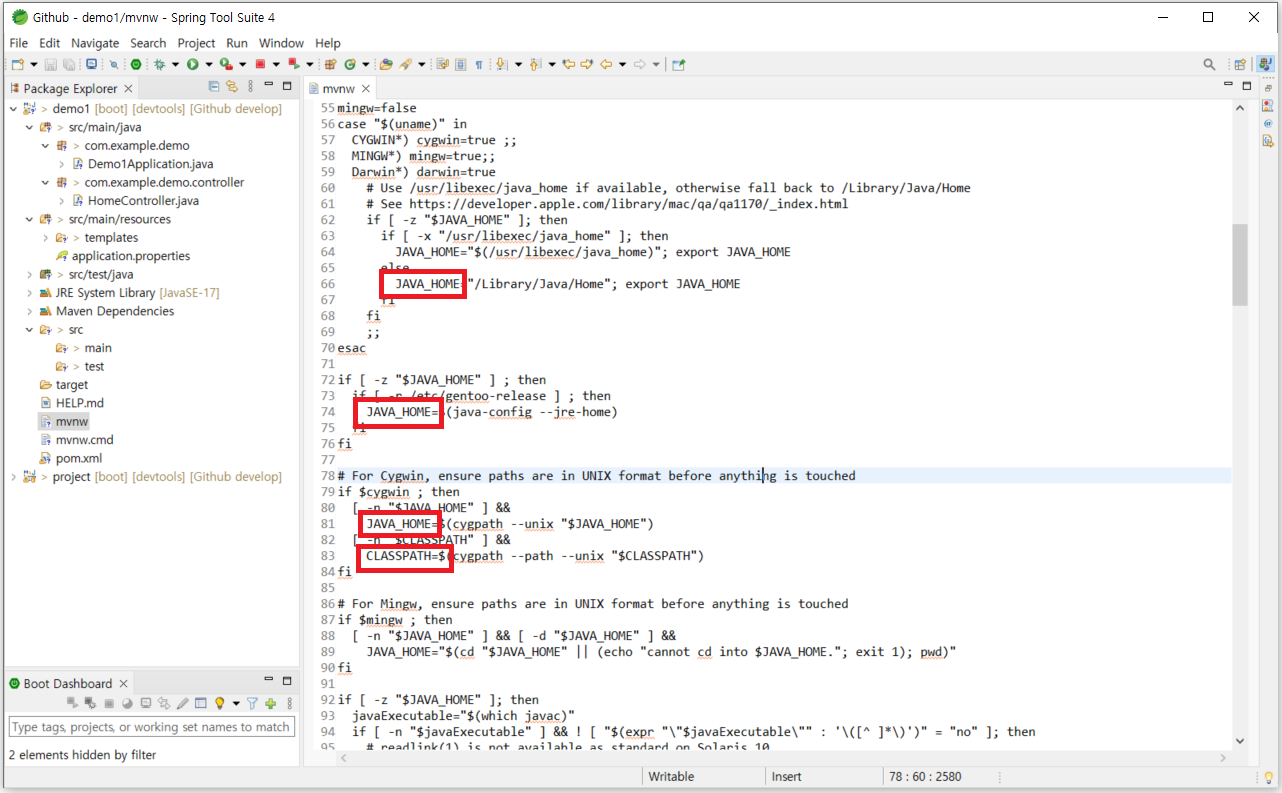Expand the templates folder
Screen dimensions: 1282x793
pyautogui.click(x=46, y=238)
